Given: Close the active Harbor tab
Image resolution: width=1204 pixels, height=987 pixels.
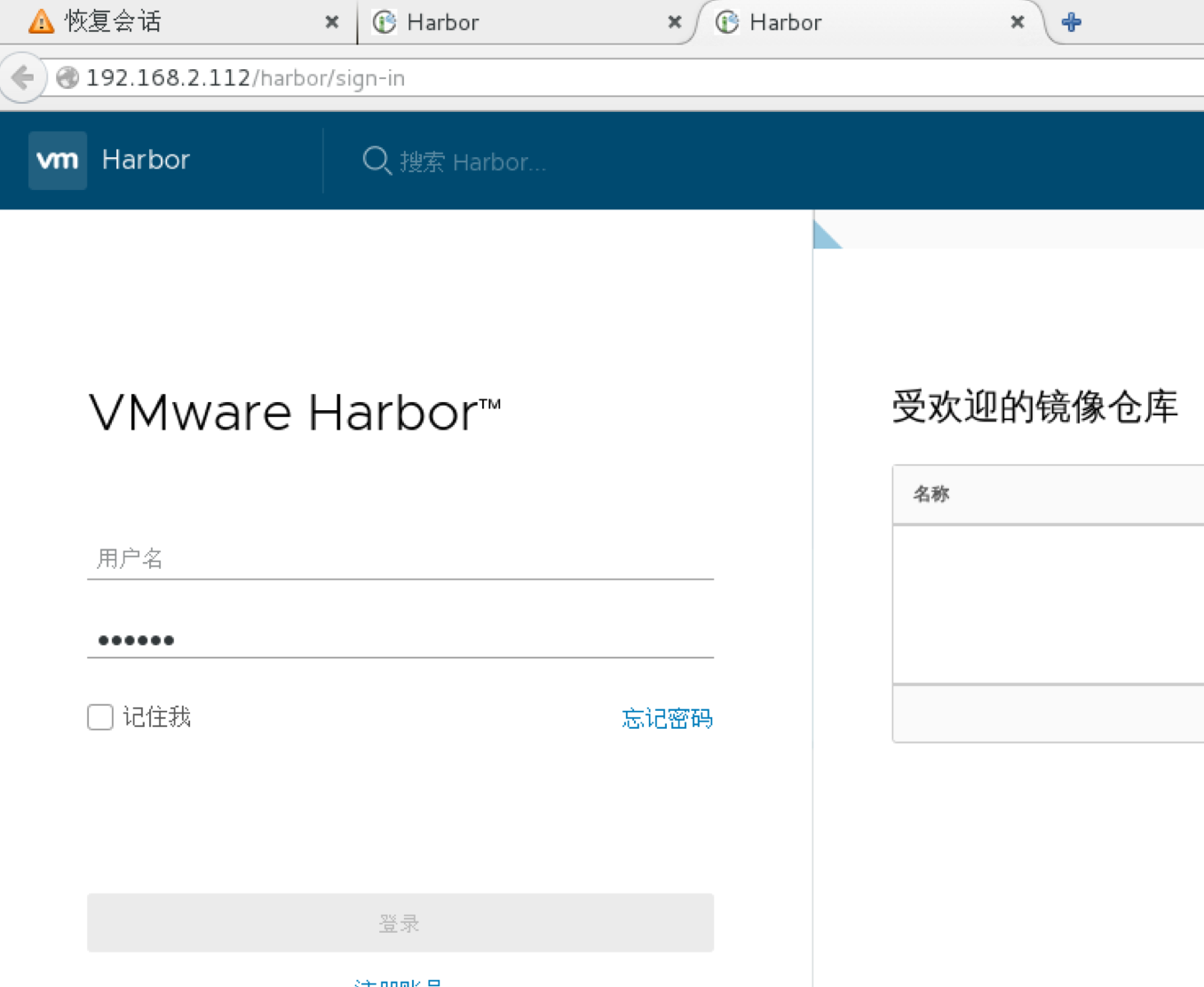Looking at the screenshot, I should [1018, 22].
